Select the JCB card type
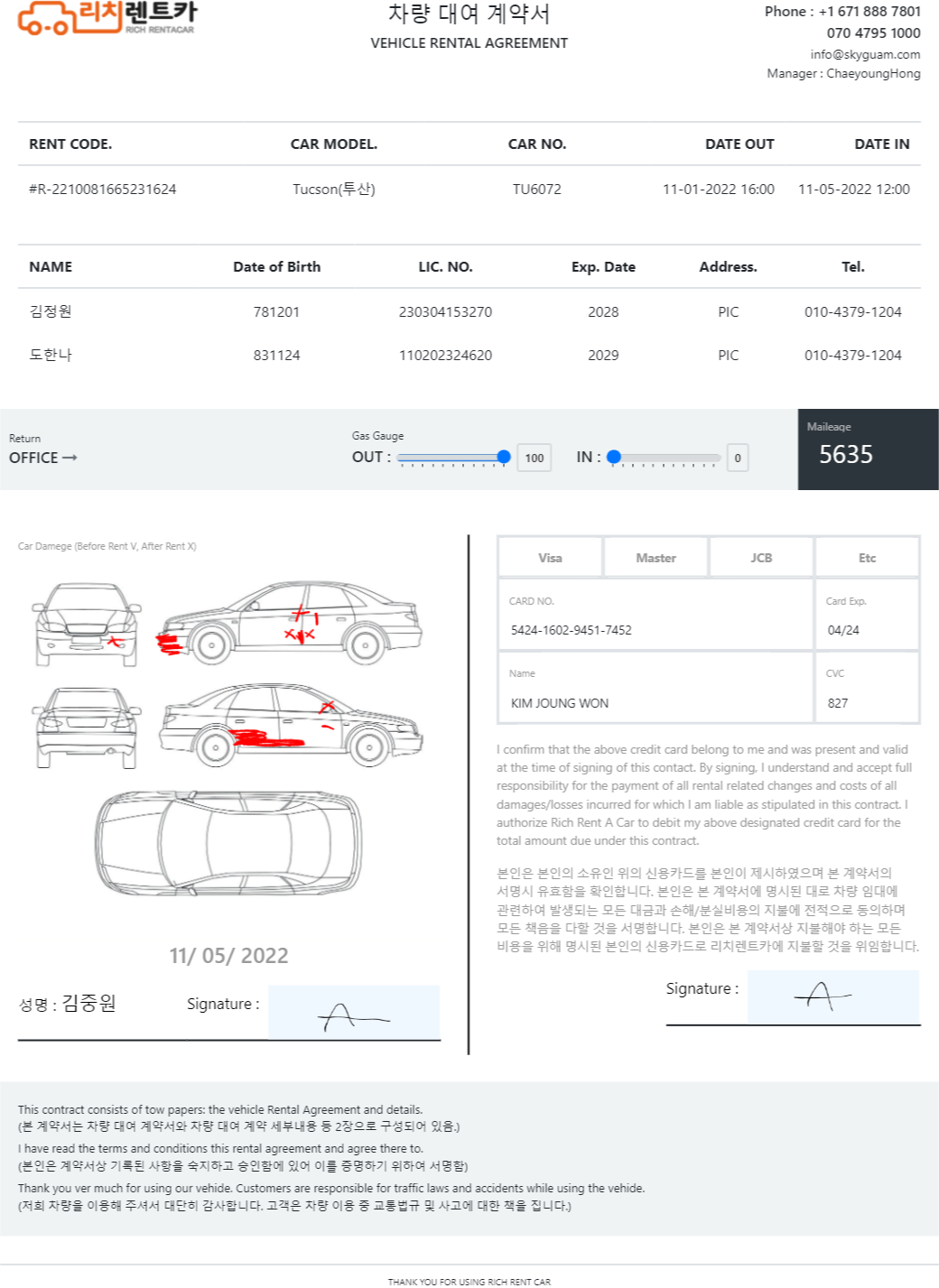939x1288 pixels. pyautogui.click(x=761, y=558)
